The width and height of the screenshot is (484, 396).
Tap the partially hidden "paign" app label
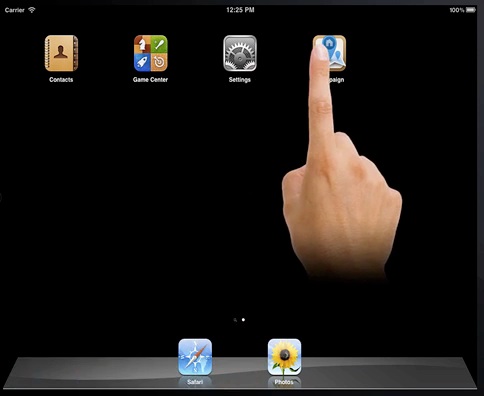(336, 80)
